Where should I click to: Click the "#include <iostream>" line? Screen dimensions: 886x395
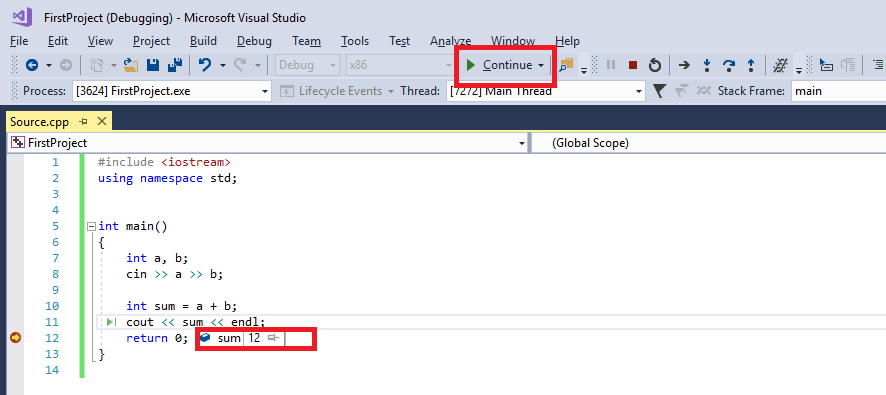pyautogui.click(x=164, y=163)
